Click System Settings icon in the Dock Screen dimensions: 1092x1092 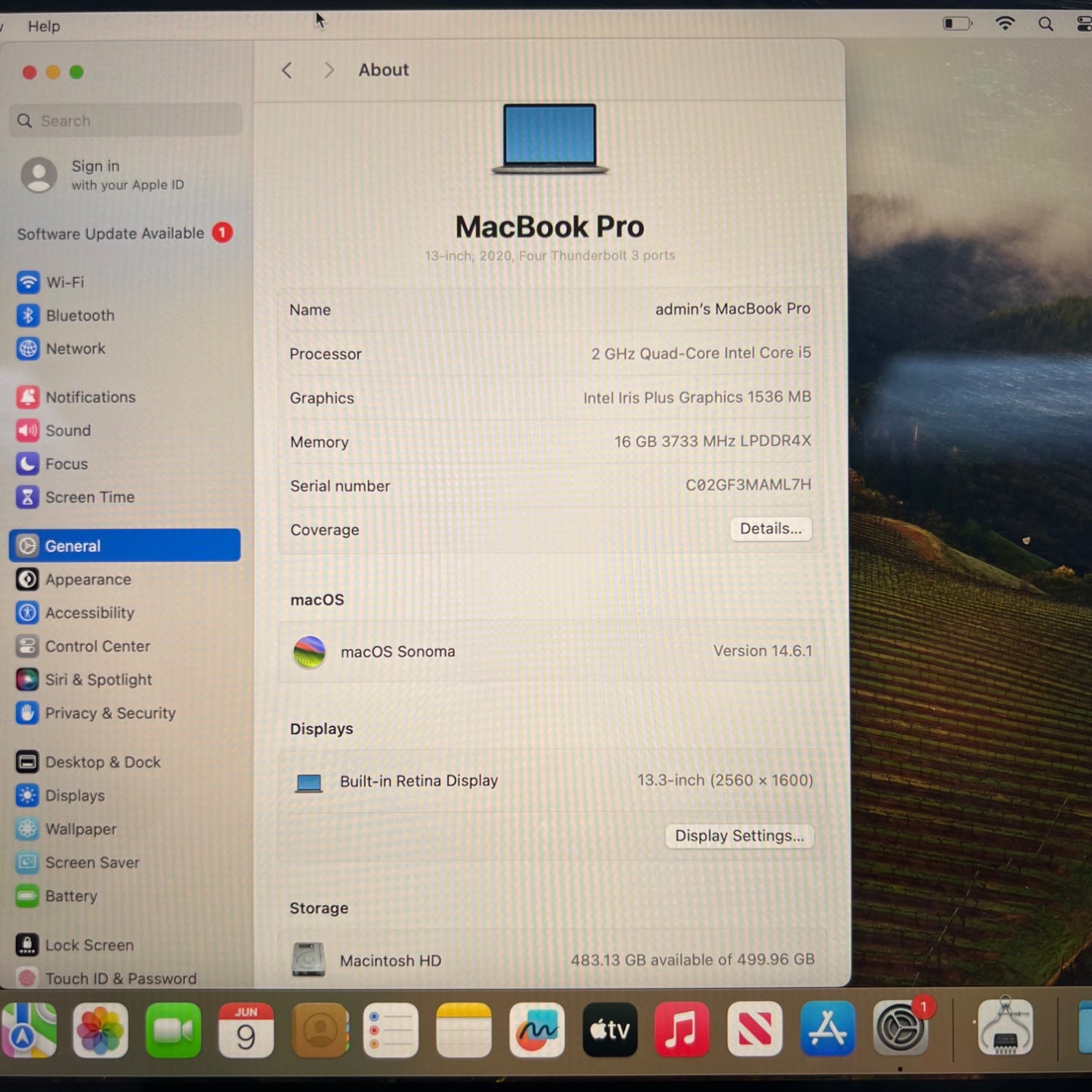pos(901,1028)
